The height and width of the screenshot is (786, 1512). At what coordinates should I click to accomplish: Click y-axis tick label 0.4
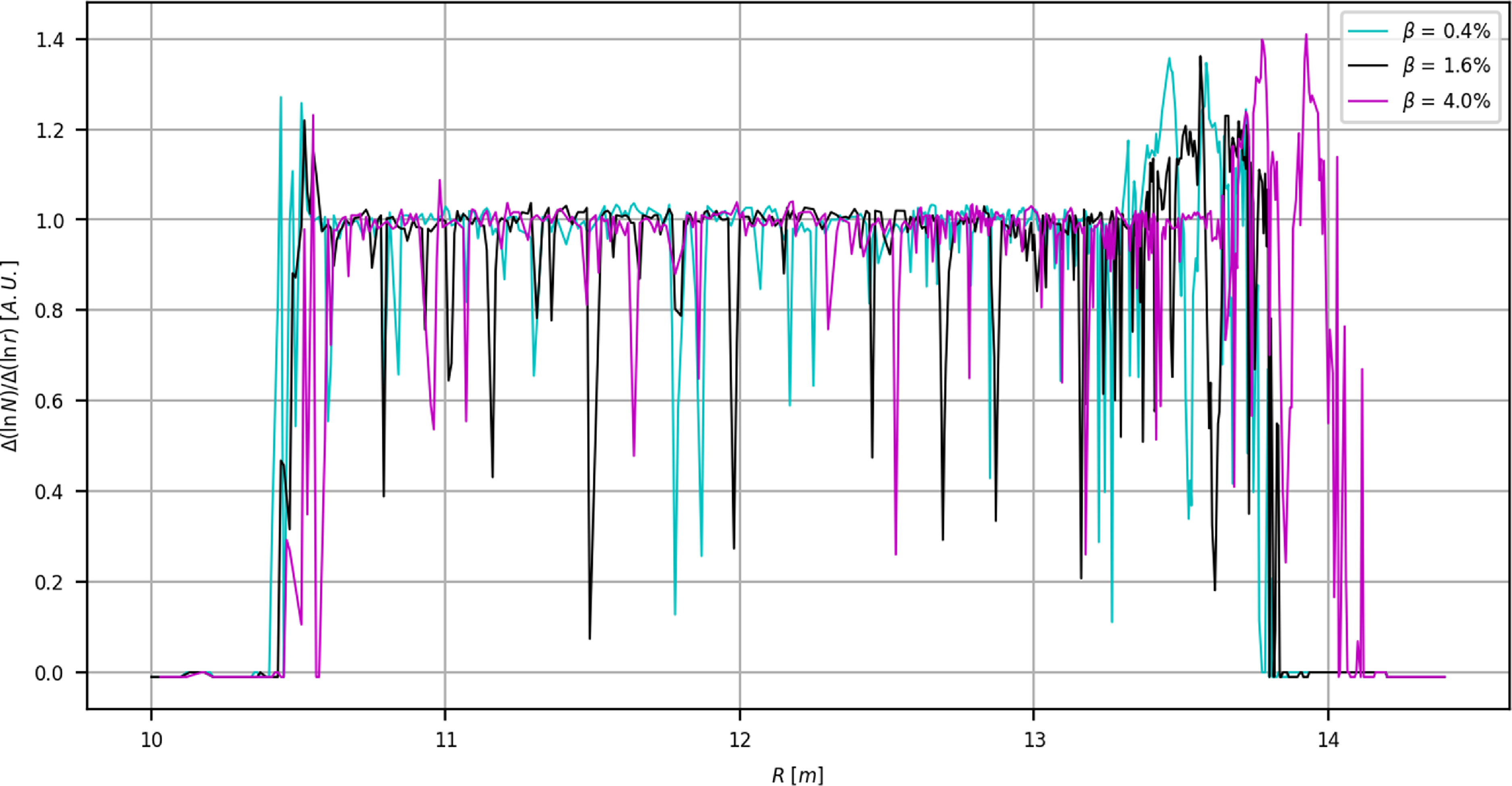coord(50,492)
